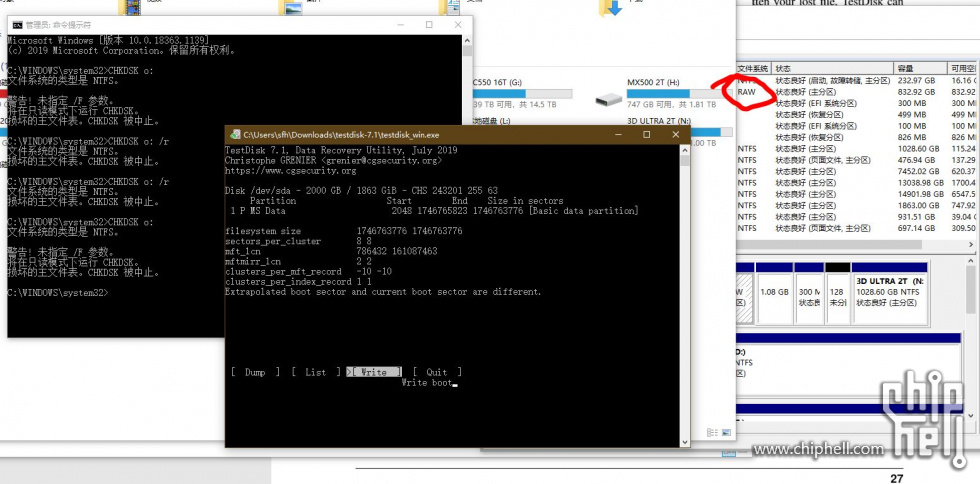The height and width of the screenshot is (484, 980).
Task: Select the C550 16T (G:) drive label
Action: tap(497, 83)
